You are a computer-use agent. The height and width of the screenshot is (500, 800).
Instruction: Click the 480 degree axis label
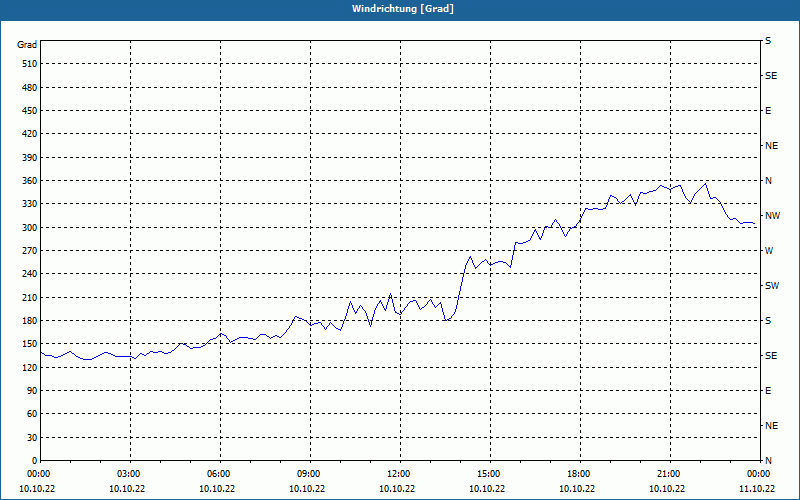click(x=30, y=87)
